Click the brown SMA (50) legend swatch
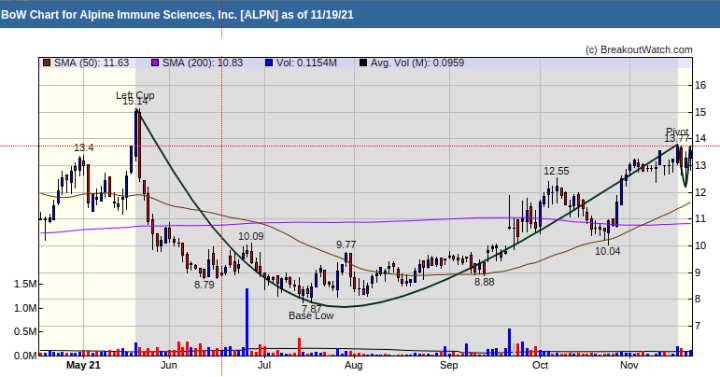Screen dimensions: 720x377 point(46,63)
